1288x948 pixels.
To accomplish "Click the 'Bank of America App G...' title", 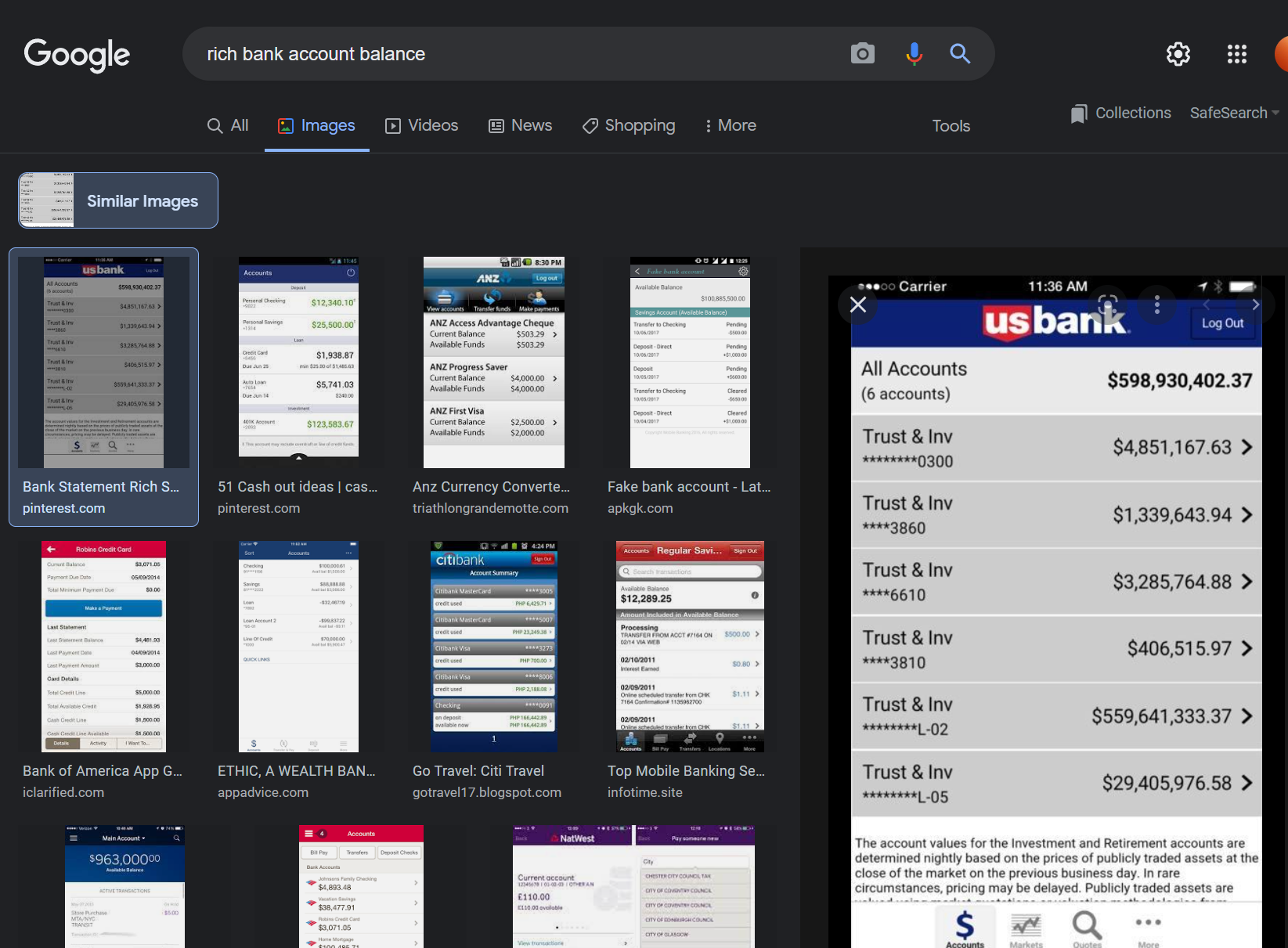I will [x=103, y=771].
